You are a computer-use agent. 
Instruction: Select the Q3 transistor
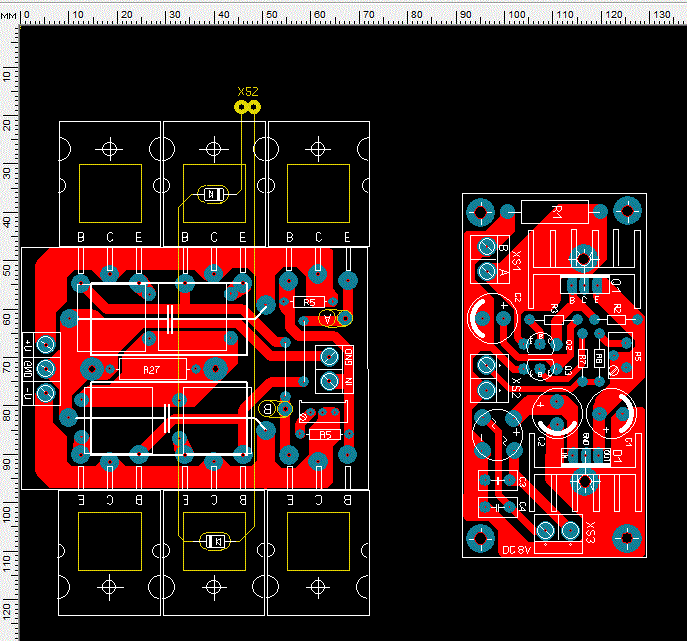coord(540,369)
